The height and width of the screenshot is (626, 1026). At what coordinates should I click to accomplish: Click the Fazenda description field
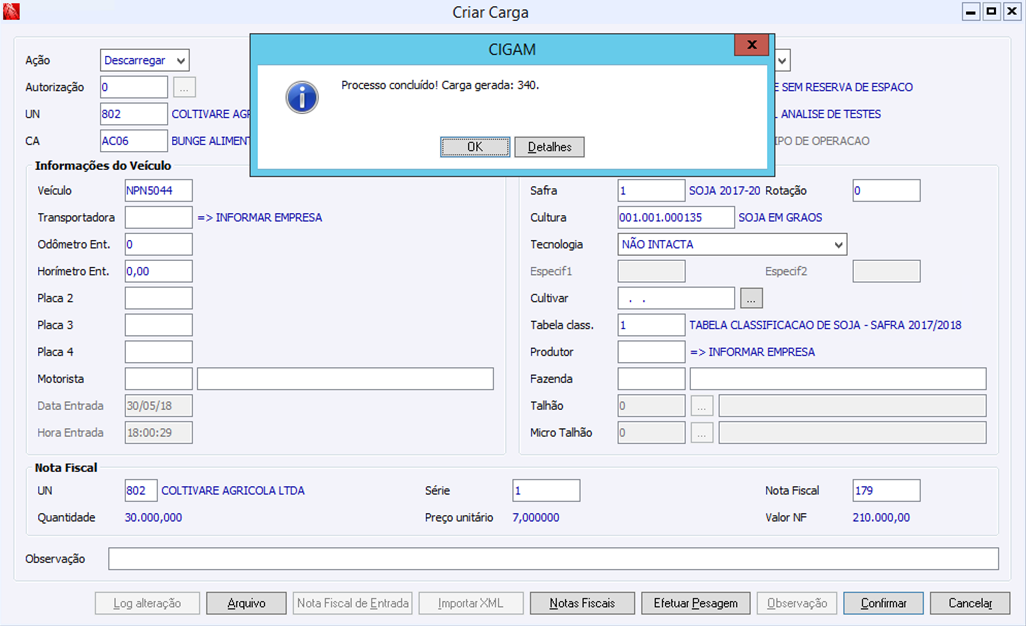tap(838, 379)
